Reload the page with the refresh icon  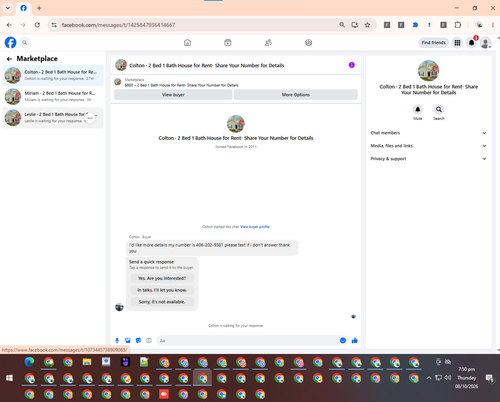tap(37, 25)
